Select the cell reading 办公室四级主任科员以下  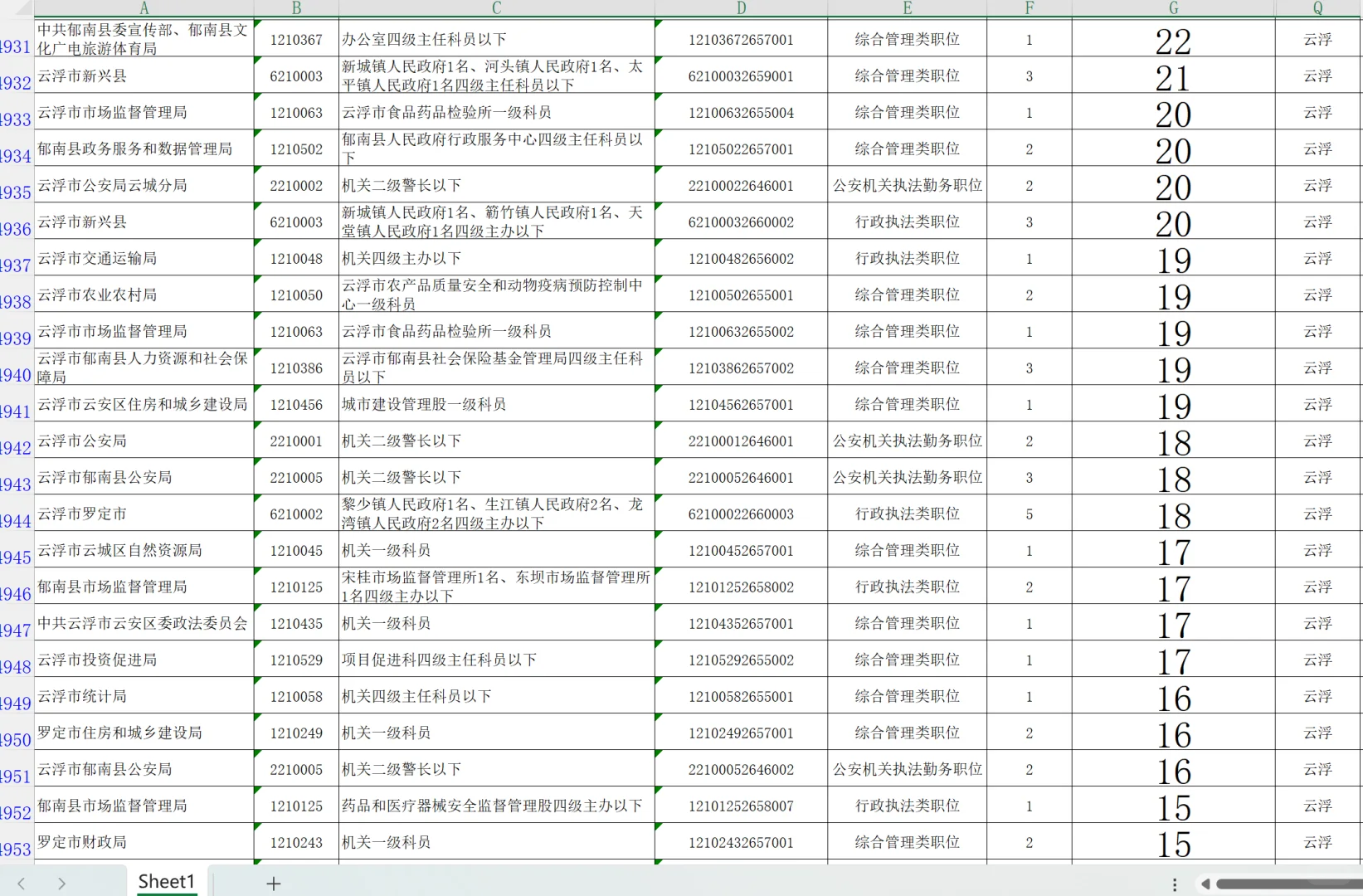click(x=496, y=39)
